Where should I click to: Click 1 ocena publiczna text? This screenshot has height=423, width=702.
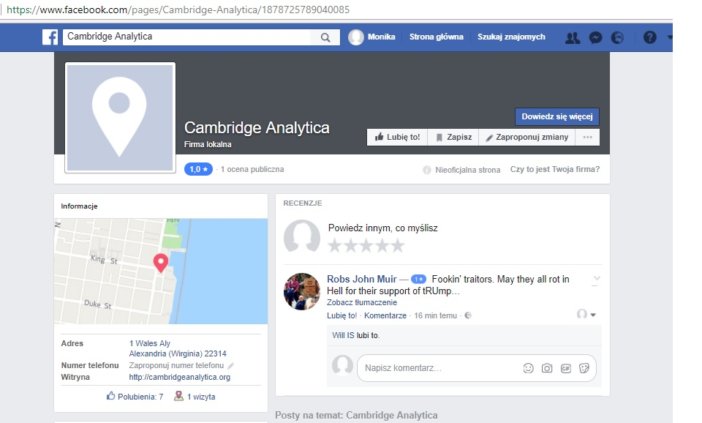(252, 169)
